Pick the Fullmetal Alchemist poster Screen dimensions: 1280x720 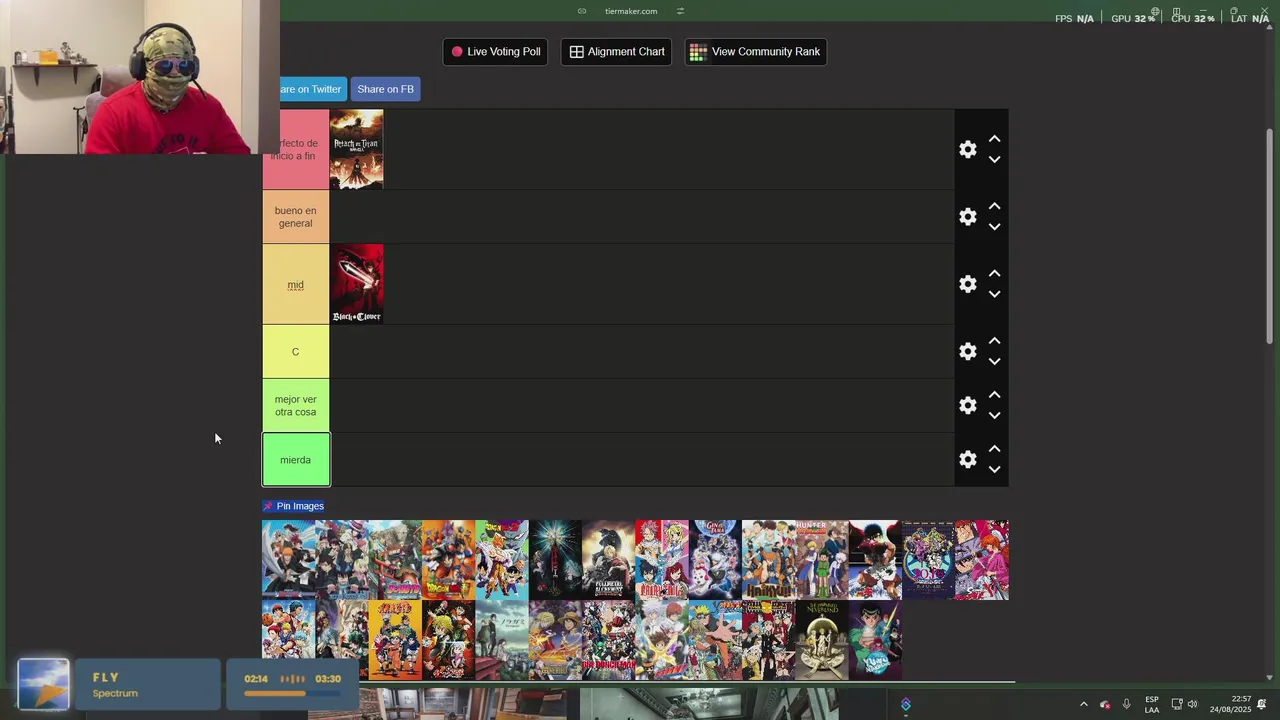608,560
